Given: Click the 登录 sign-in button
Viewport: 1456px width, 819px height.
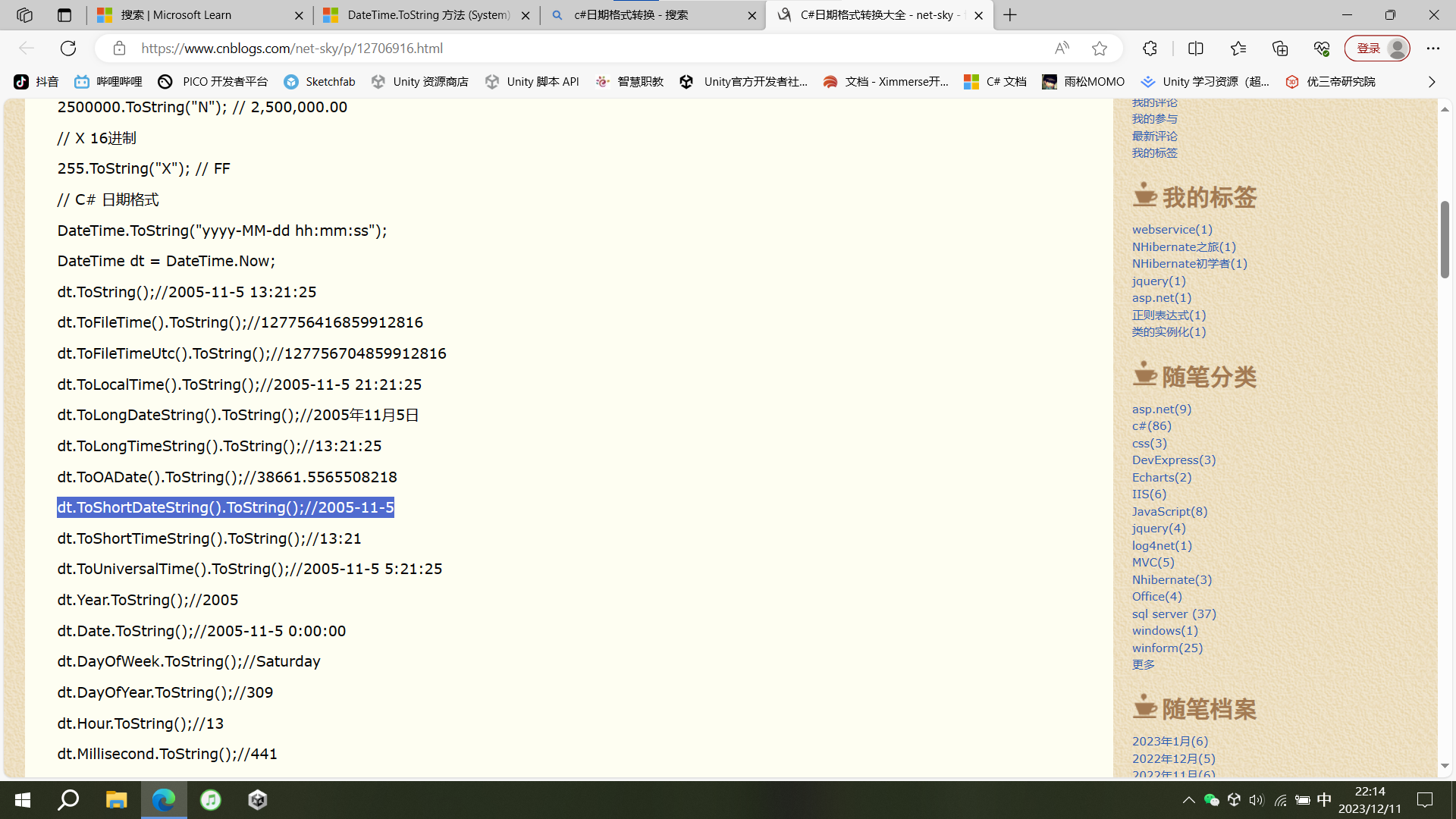Looking at the screenshot, I should (x=1369, y=49).
